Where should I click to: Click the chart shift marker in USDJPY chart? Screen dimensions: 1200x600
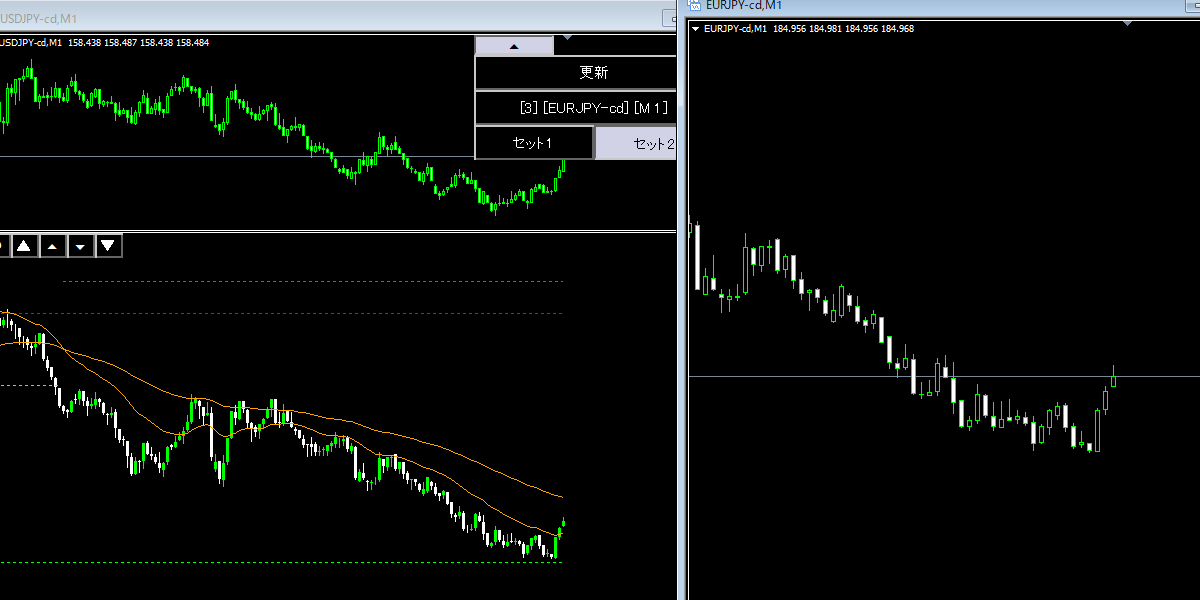point(567,38)
